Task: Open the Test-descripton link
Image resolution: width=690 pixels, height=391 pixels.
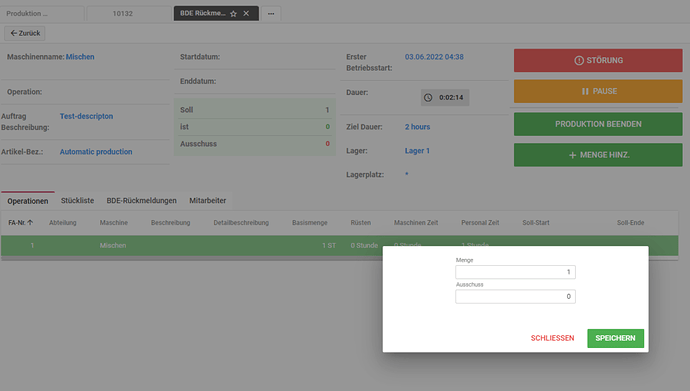Action: click(86, 116)
